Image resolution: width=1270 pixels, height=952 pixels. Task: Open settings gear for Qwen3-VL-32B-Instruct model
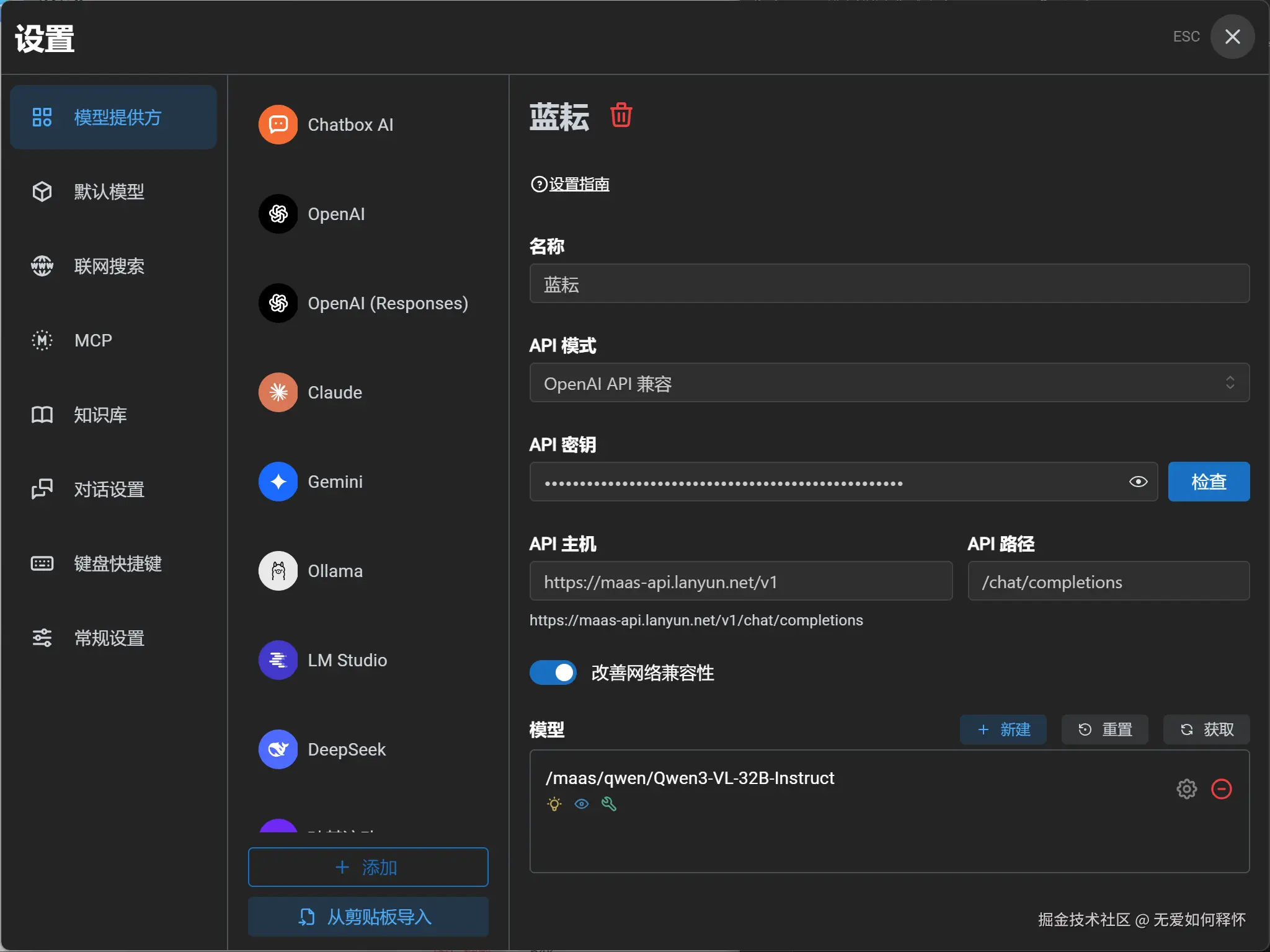pyautogui.click(x=1186, y=789)
